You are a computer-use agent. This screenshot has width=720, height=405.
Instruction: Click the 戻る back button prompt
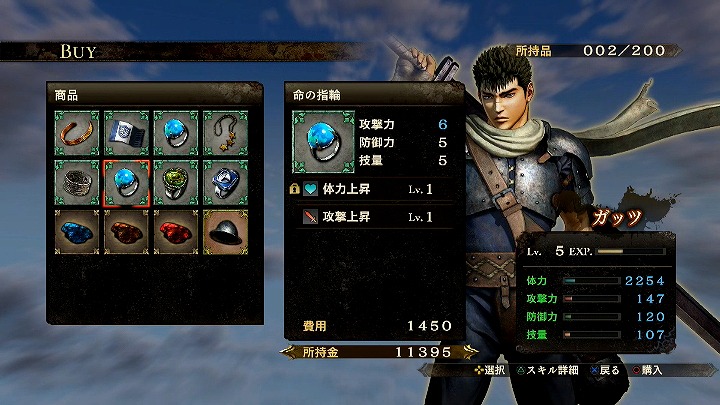coord(605,370)
